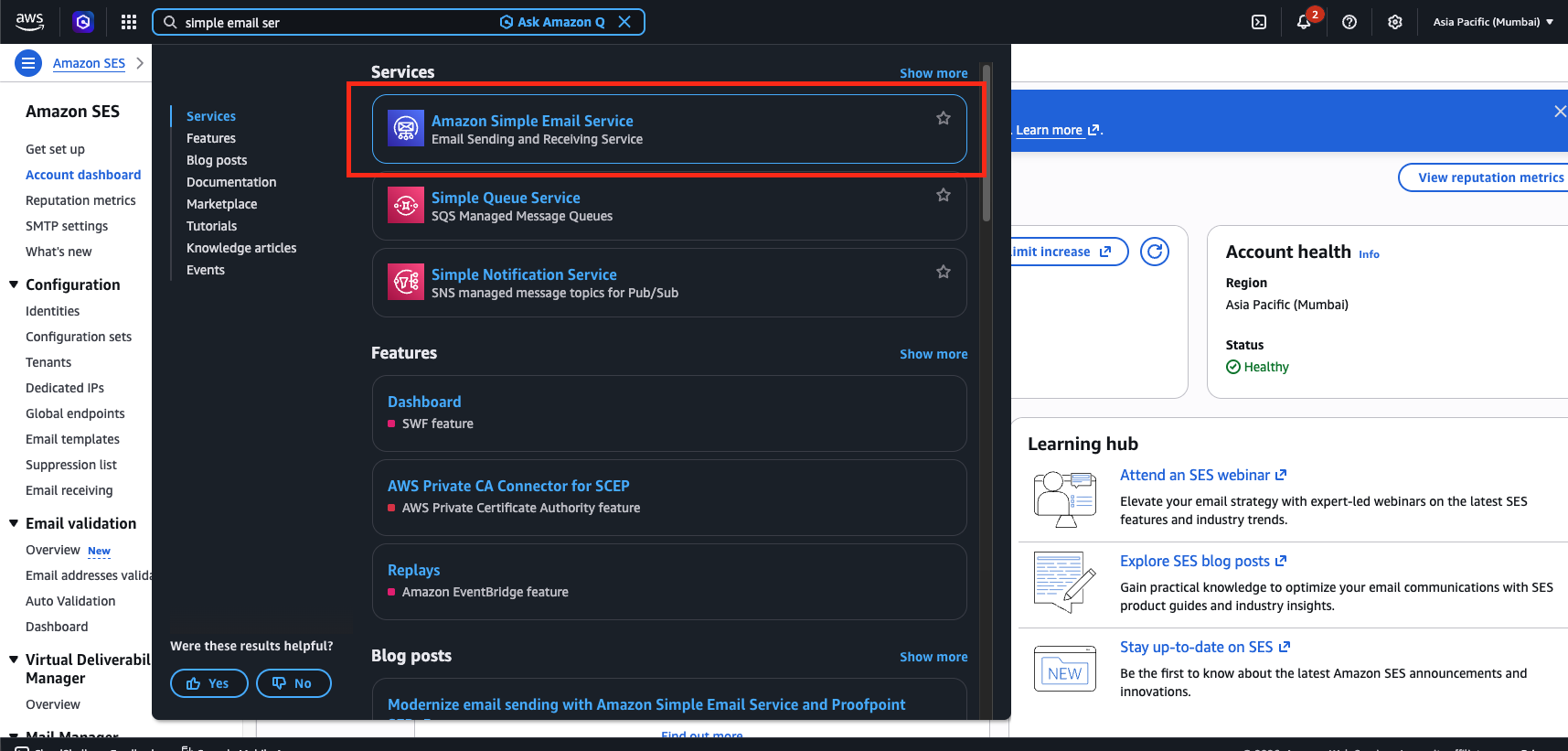The height and width of the screenshot is (751, 1568).
Task: Open Suppression list in sidebar
Action: coord(71,465)
